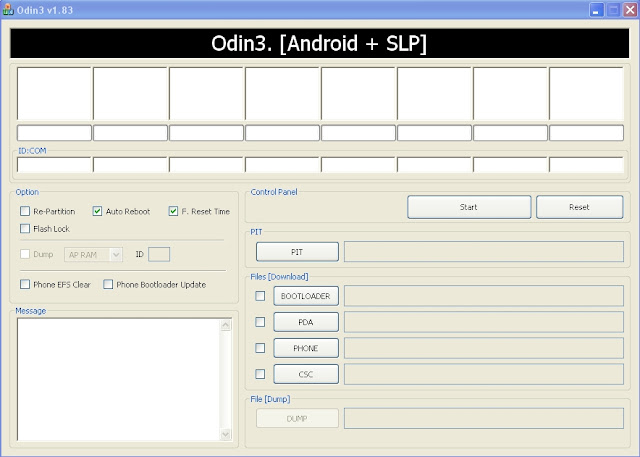Click the CSC file path field
640x457 pixels.
[x=484, y=374]
